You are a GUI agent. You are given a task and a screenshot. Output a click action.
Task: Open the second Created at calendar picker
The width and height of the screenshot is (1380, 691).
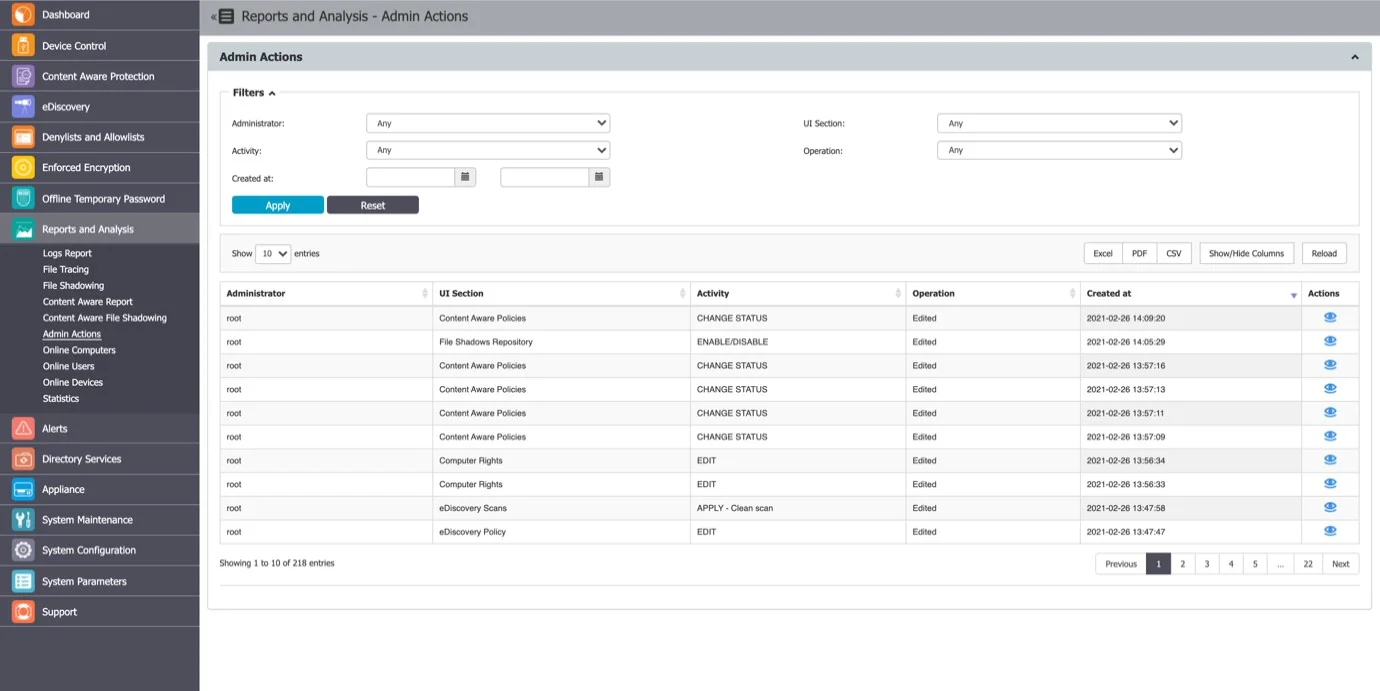click(x=598, y=177)
